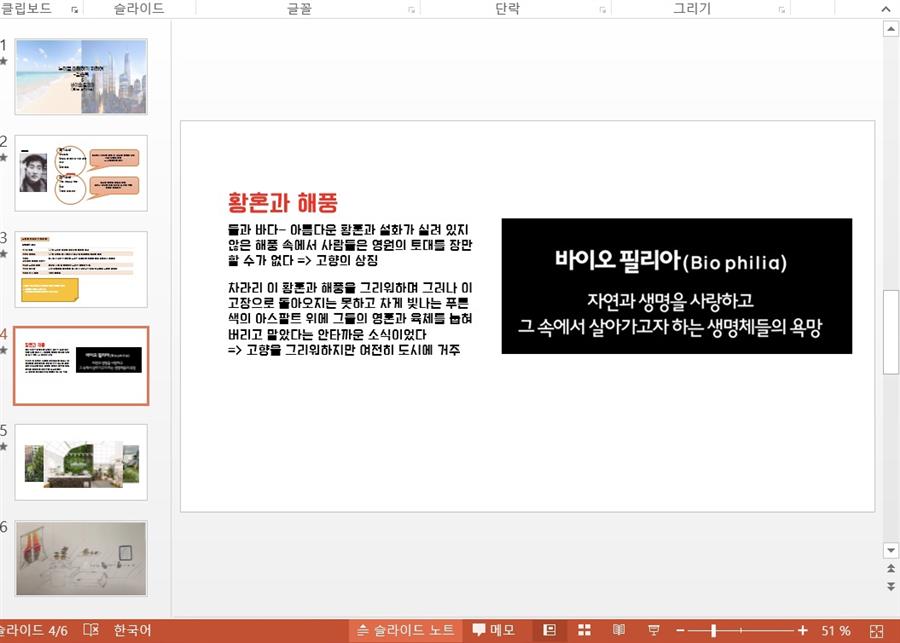The width and height of the screenshot is (900, 643).
Task: Click the slide 4/6 status indicator
Action: coord(34,630)
